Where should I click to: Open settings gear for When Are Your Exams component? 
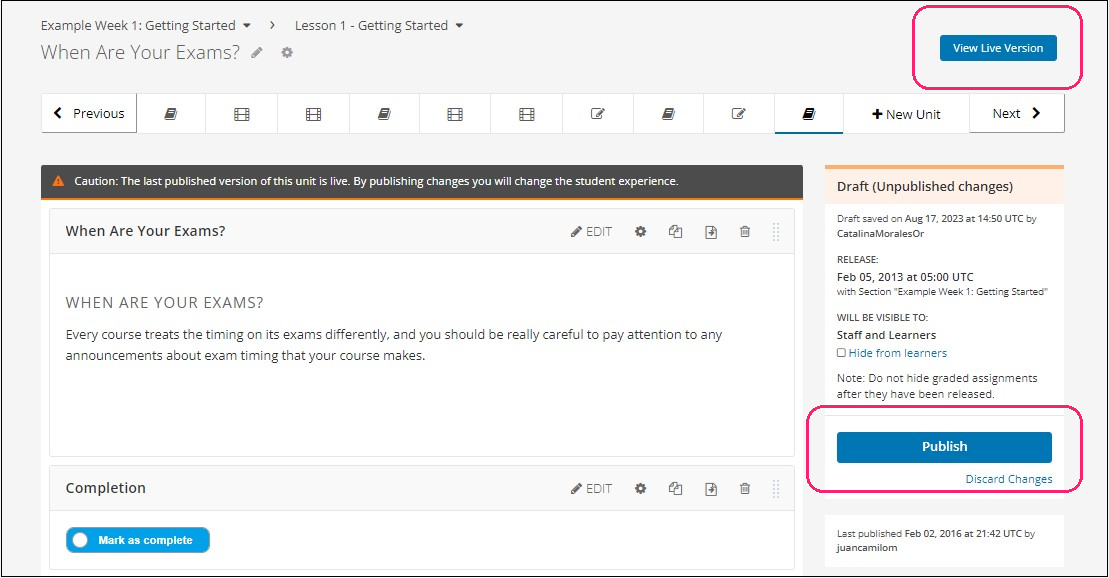point(641,232)
